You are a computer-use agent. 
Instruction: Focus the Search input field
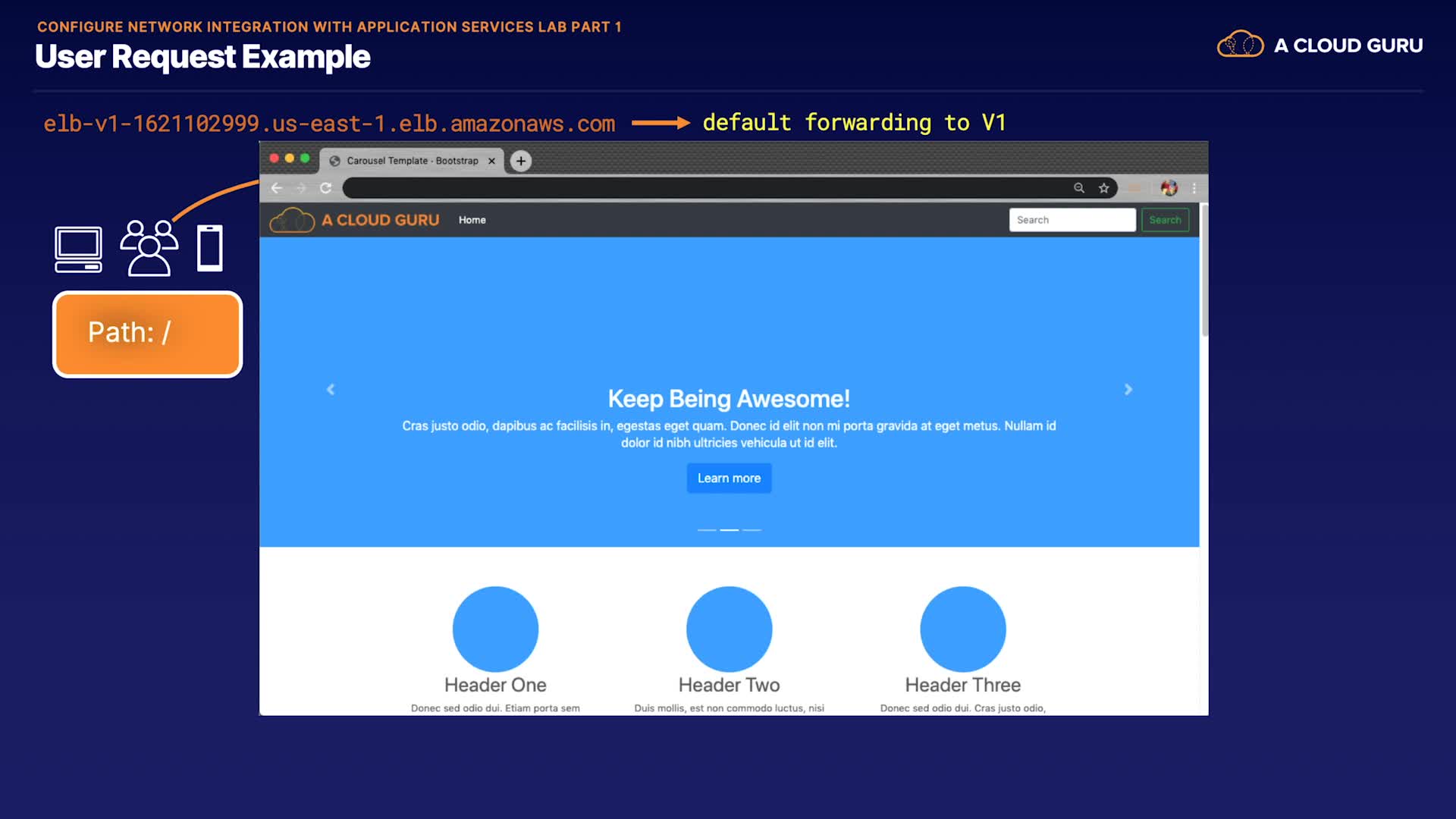pyautogui.click(x=1072, y=220)
